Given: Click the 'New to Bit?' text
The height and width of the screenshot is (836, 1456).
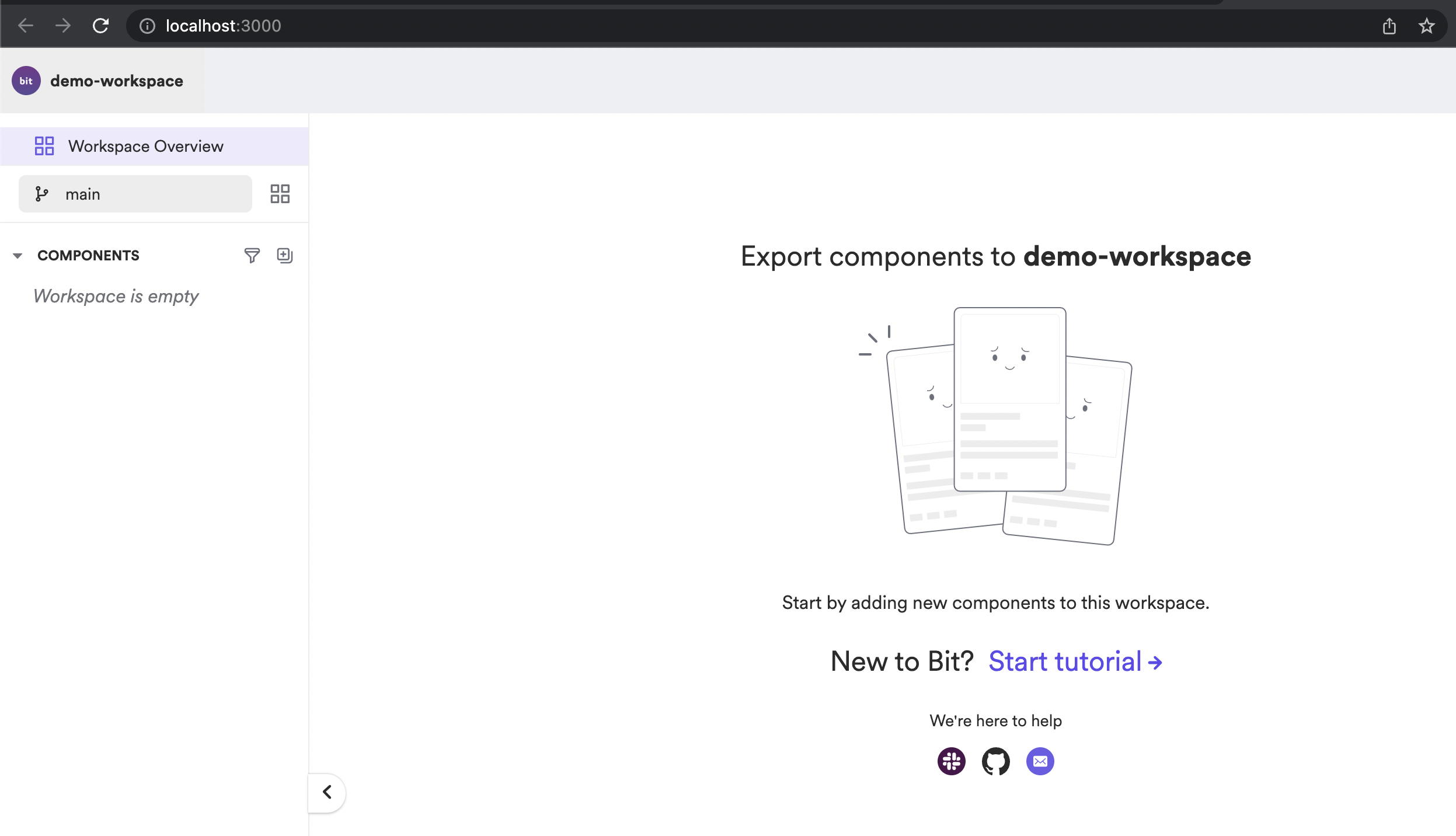Looking at the screenshot, I should 902,661.
